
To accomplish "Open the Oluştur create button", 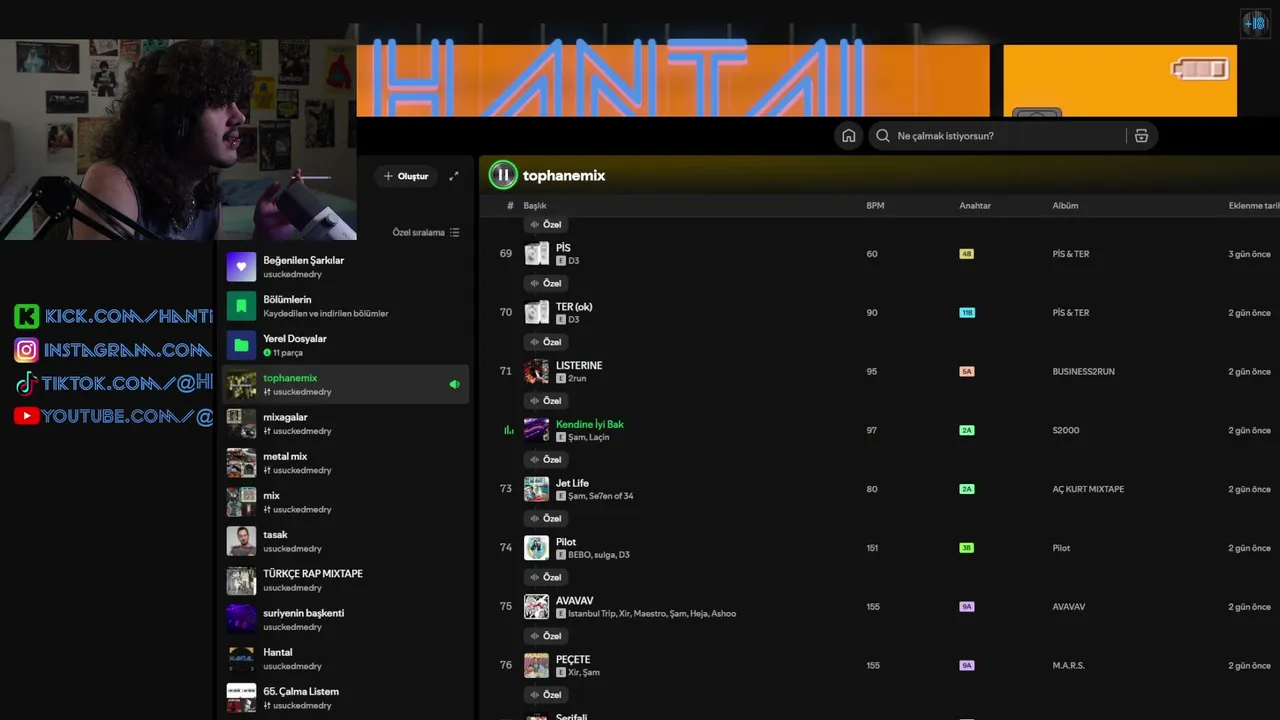I will (406, 176).
